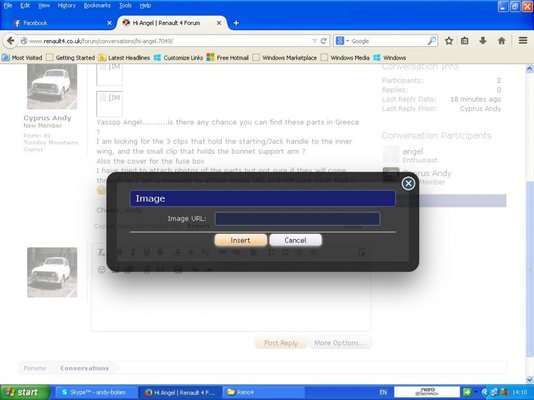534x400 pixels.
Task: Switch to the Facebook tab
Action: pos(61,23)
